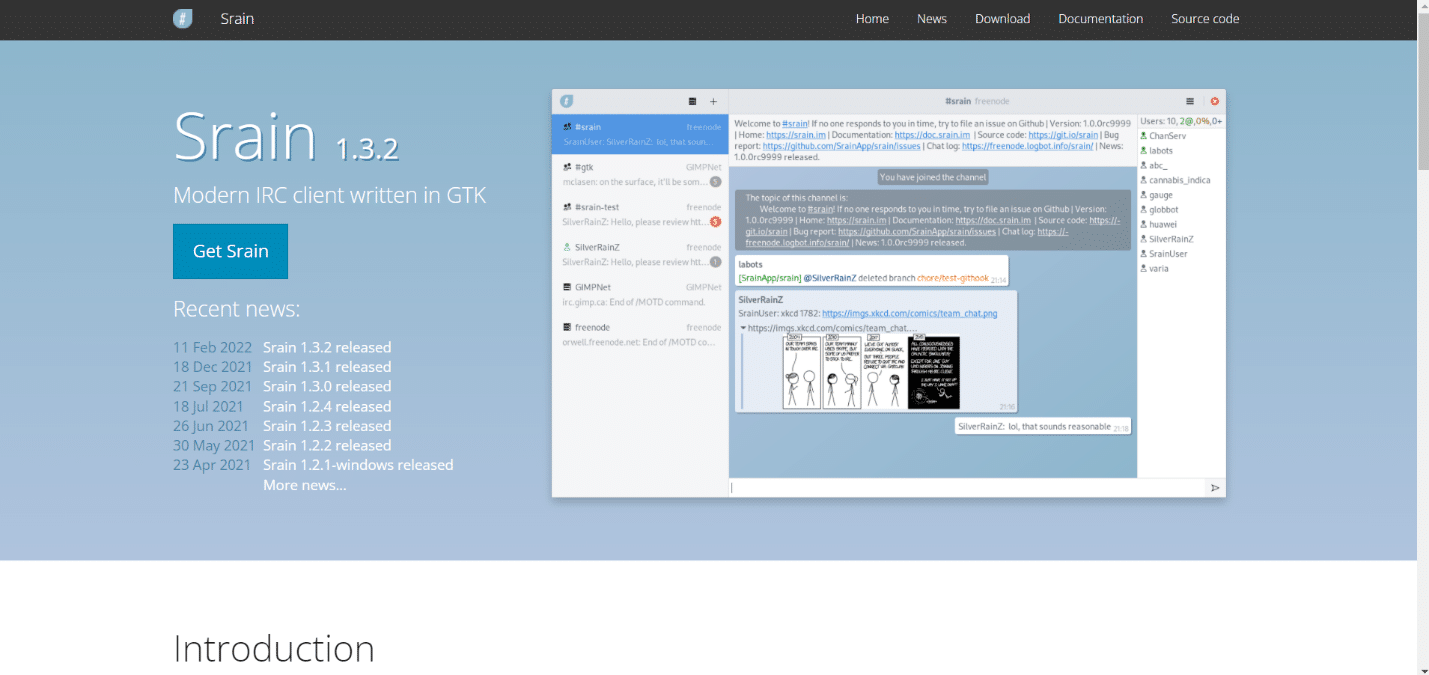The height and width of the screenshot is (675, 1429).
Task: Open the Home navigation item
Action: pos(872,18)
